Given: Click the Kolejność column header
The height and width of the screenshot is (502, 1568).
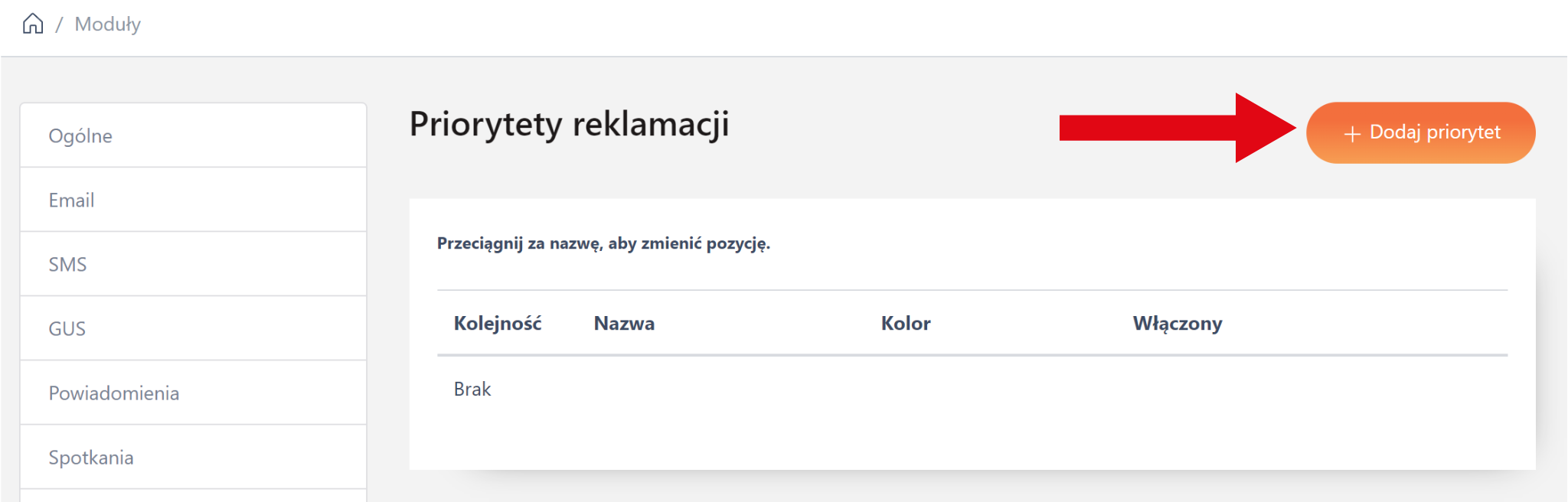Looking at the screenshot, I should [x=497, y=324].
